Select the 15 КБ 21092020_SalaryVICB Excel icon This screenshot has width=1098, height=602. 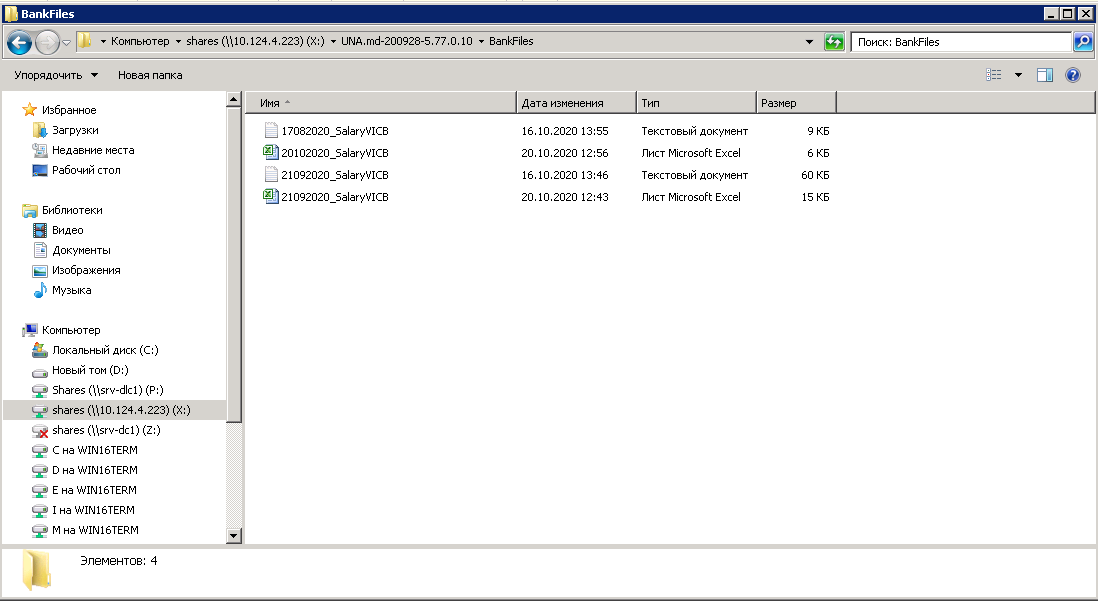271,197
